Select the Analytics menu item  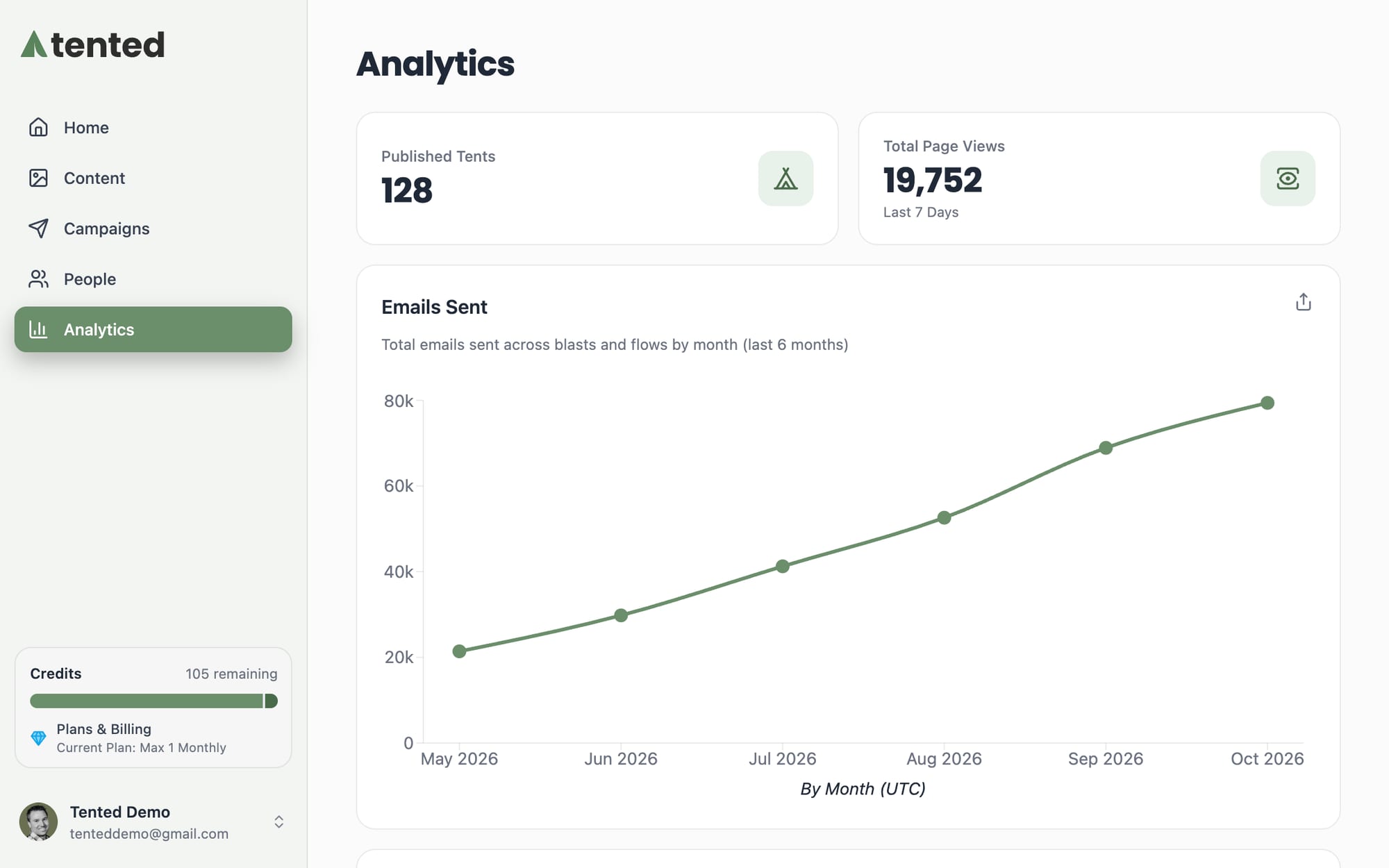153,329
